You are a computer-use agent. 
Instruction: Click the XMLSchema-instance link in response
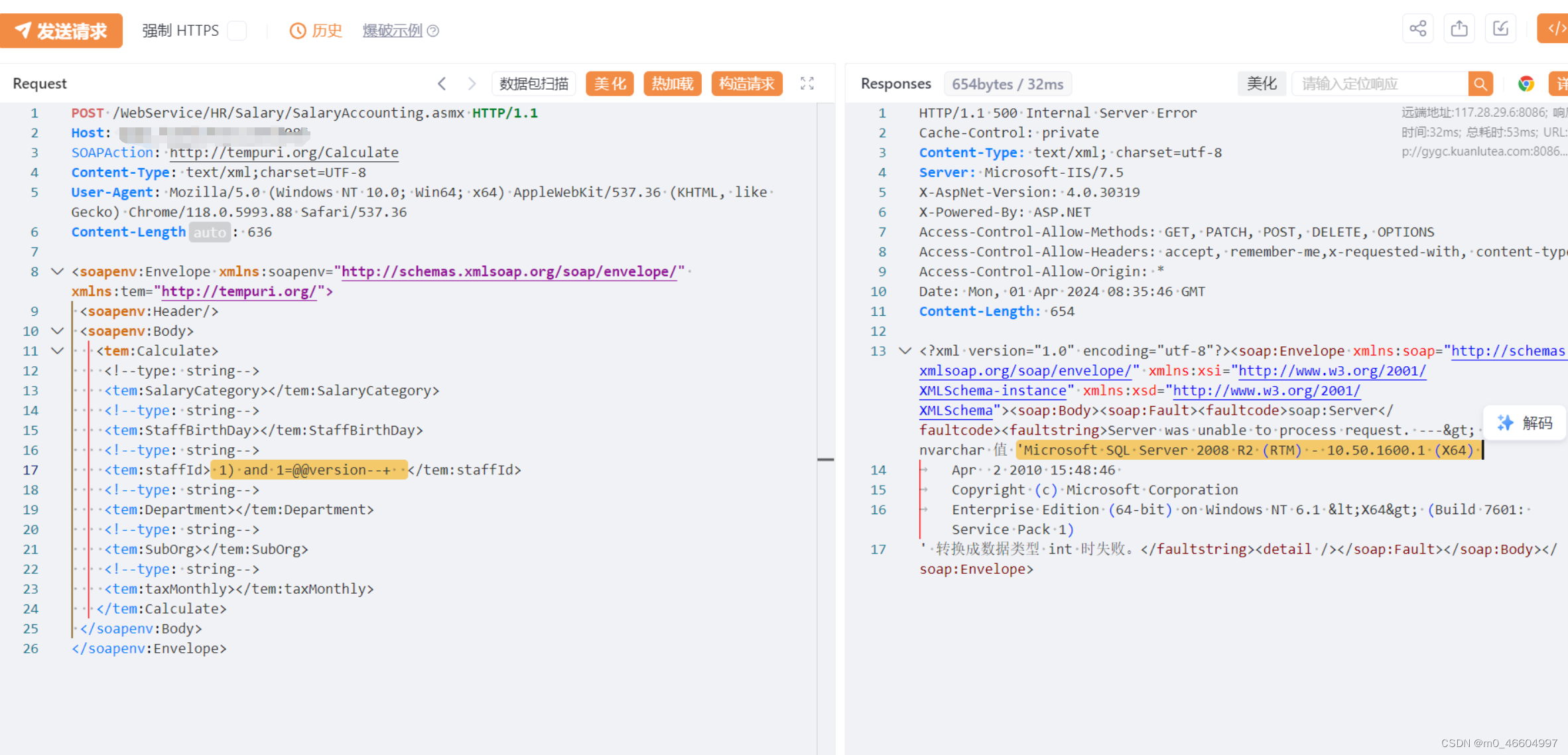click(x=993, y=391)
